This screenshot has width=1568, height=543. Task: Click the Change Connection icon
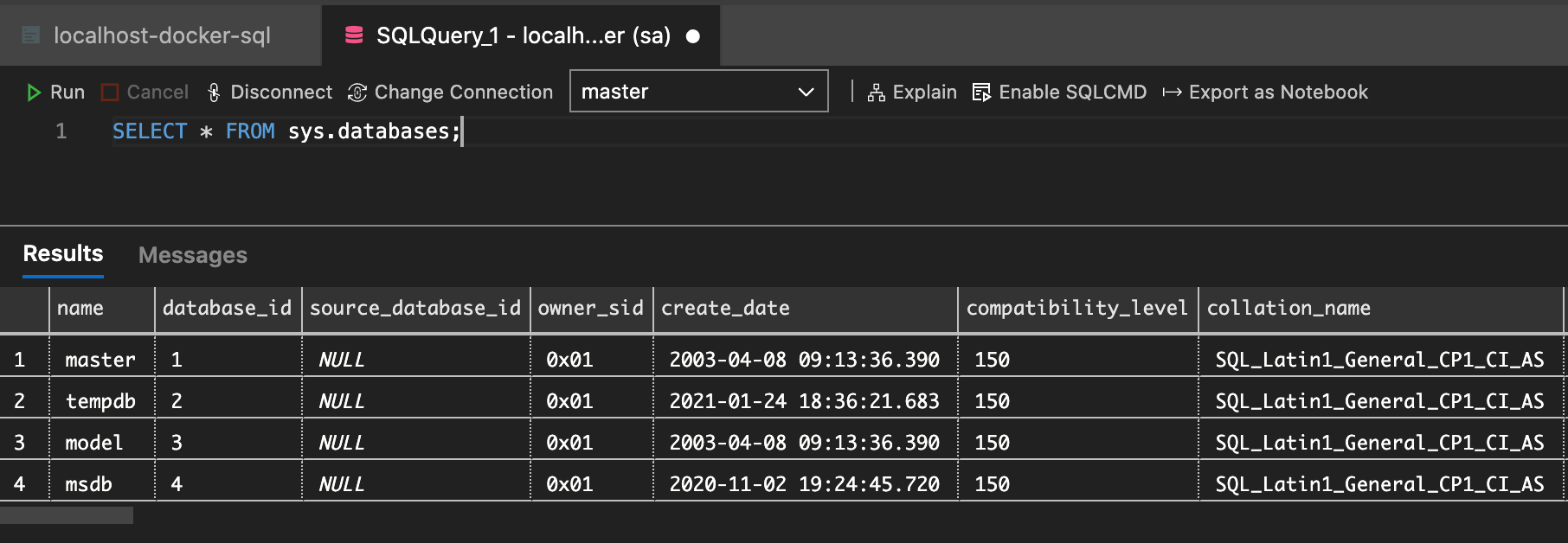pos(357,93)
